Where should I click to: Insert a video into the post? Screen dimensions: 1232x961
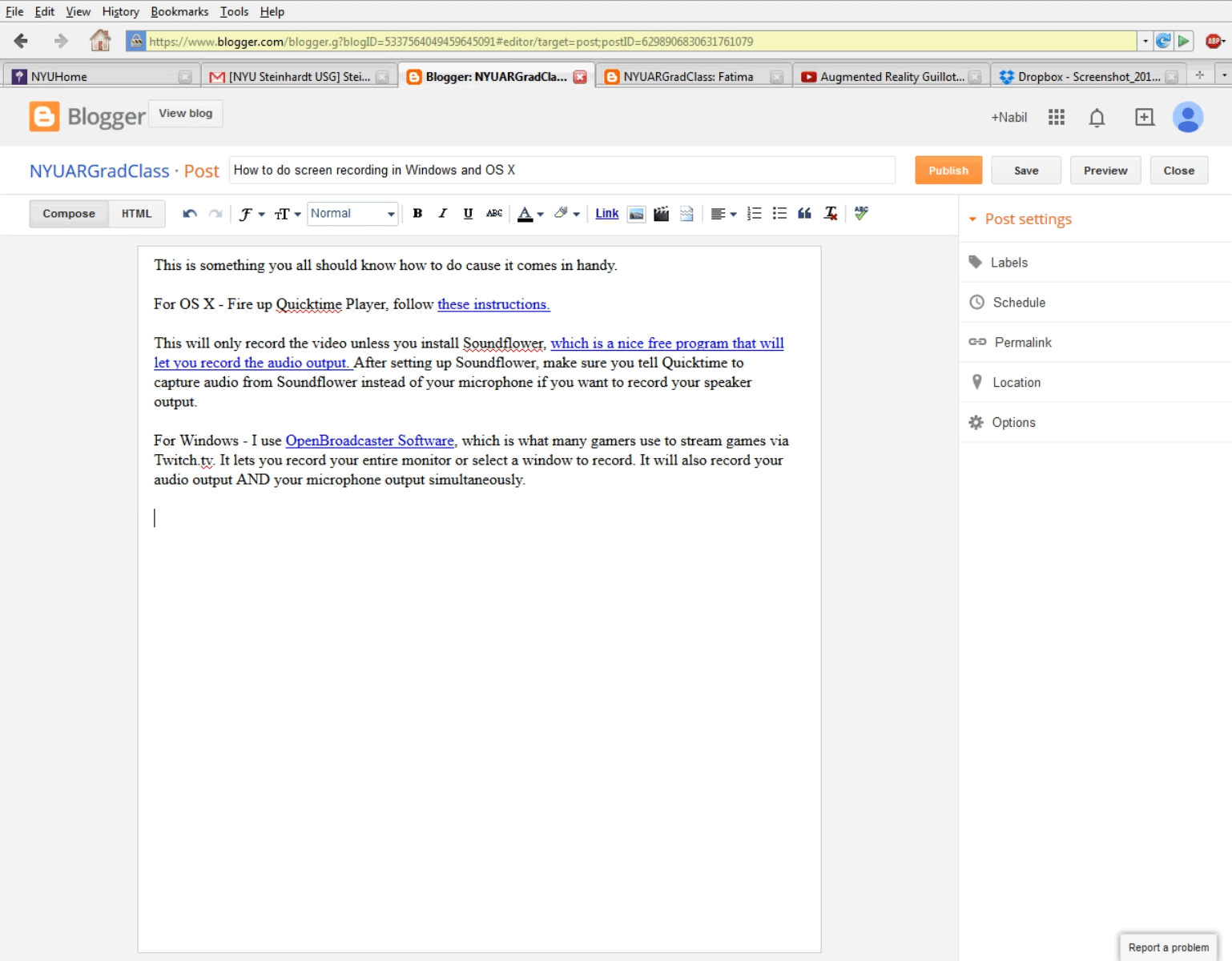(661, 213)
